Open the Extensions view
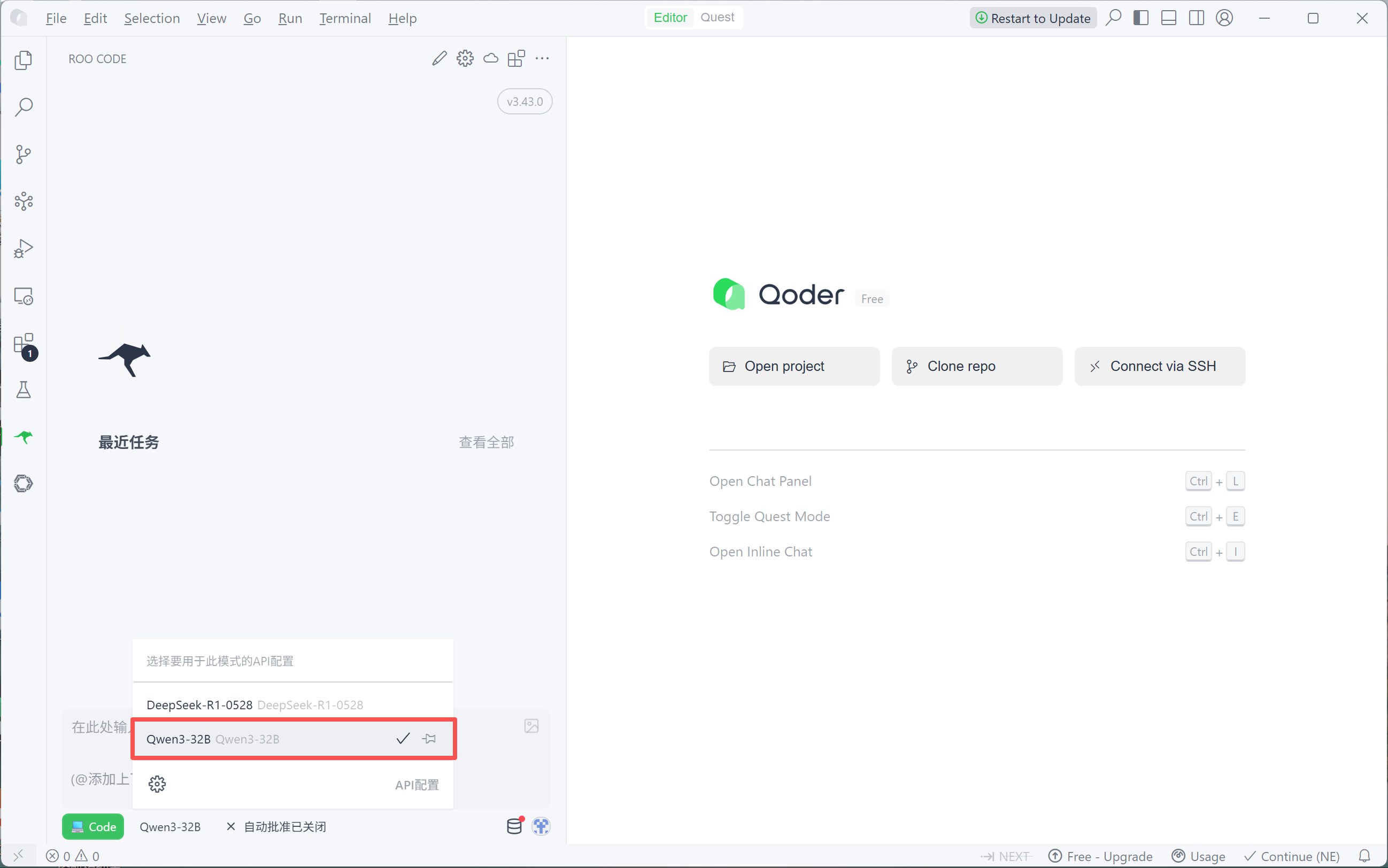The image size is (1388, 868). pyautogui.click(x=23, y=344)
